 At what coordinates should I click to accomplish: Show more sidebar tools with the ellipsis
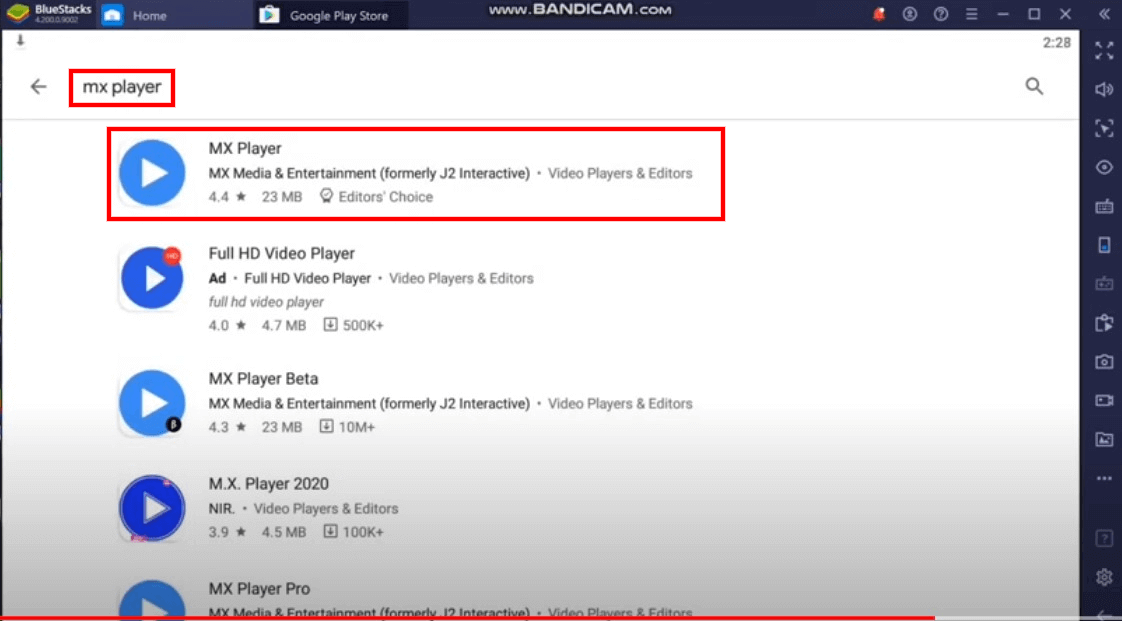point(1104,478)
